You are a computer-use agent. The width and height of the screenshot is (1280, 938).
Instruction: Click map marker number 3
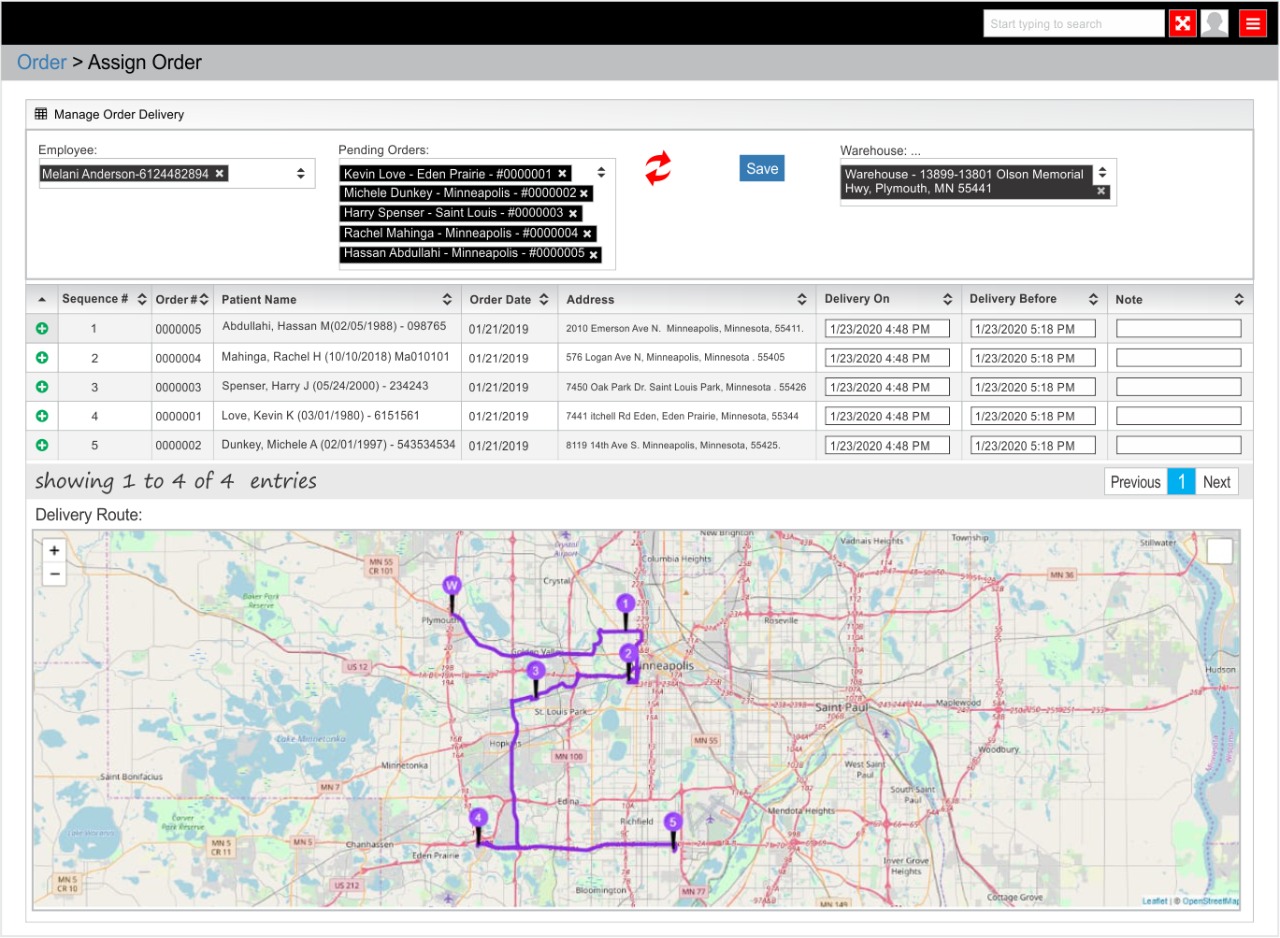pos(536,678)
